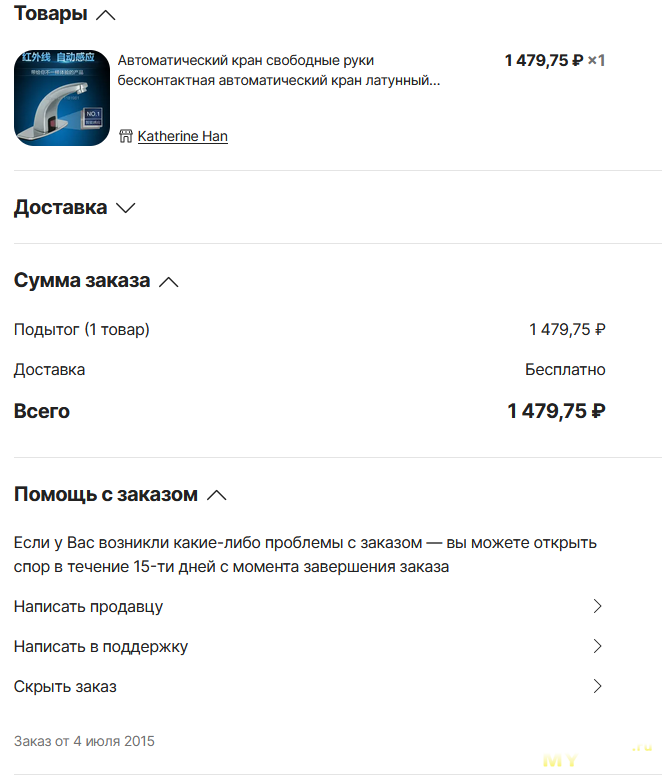Click arrow icon next to Скрыть заказ
The height and width of the screenshot is (777, 662).
point(598,686)
